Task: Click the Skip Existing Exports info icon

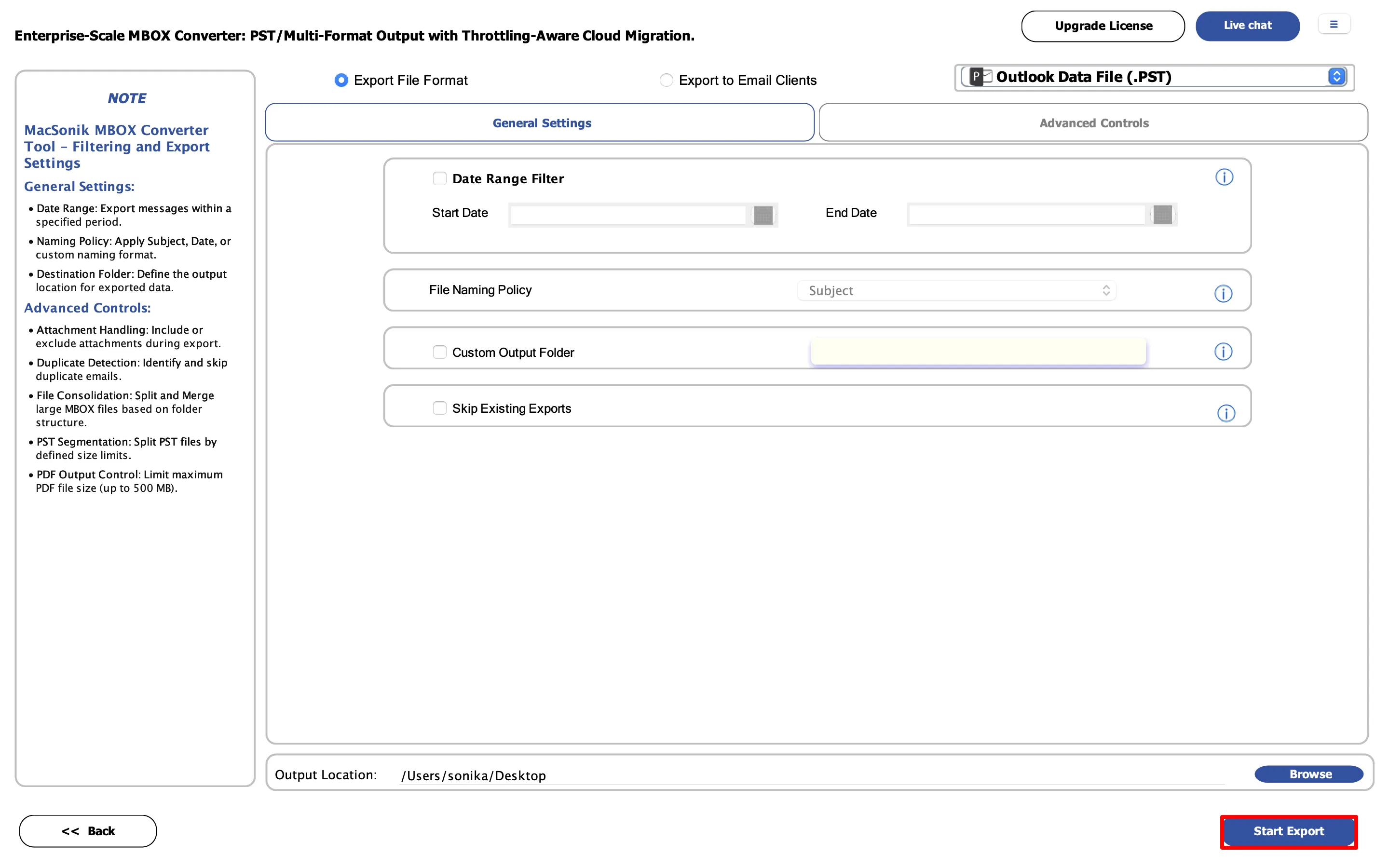Action: 1226,413
